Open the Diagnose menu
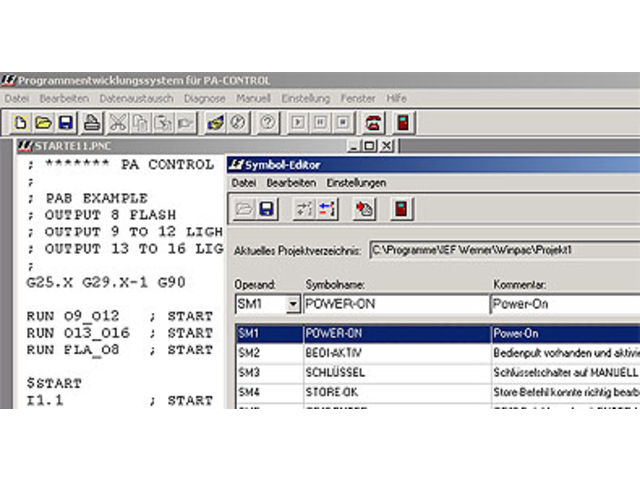This screenshot has width=640, height=480. (205, 99)
